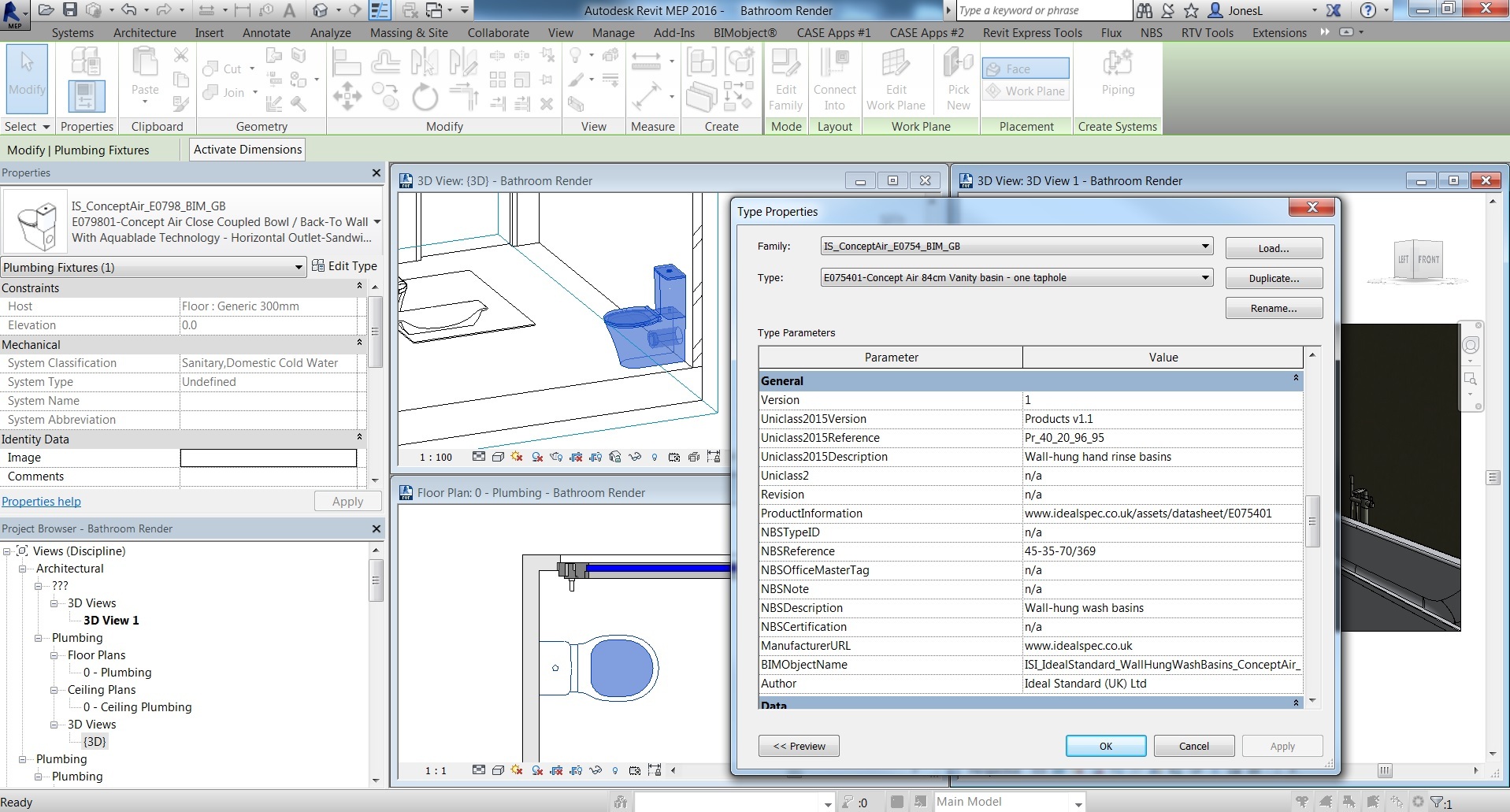Toggle crop view in the {3D} view bar
Image resolution: width=1510 pixels, height=812 pixels.
tap(577, 457)
